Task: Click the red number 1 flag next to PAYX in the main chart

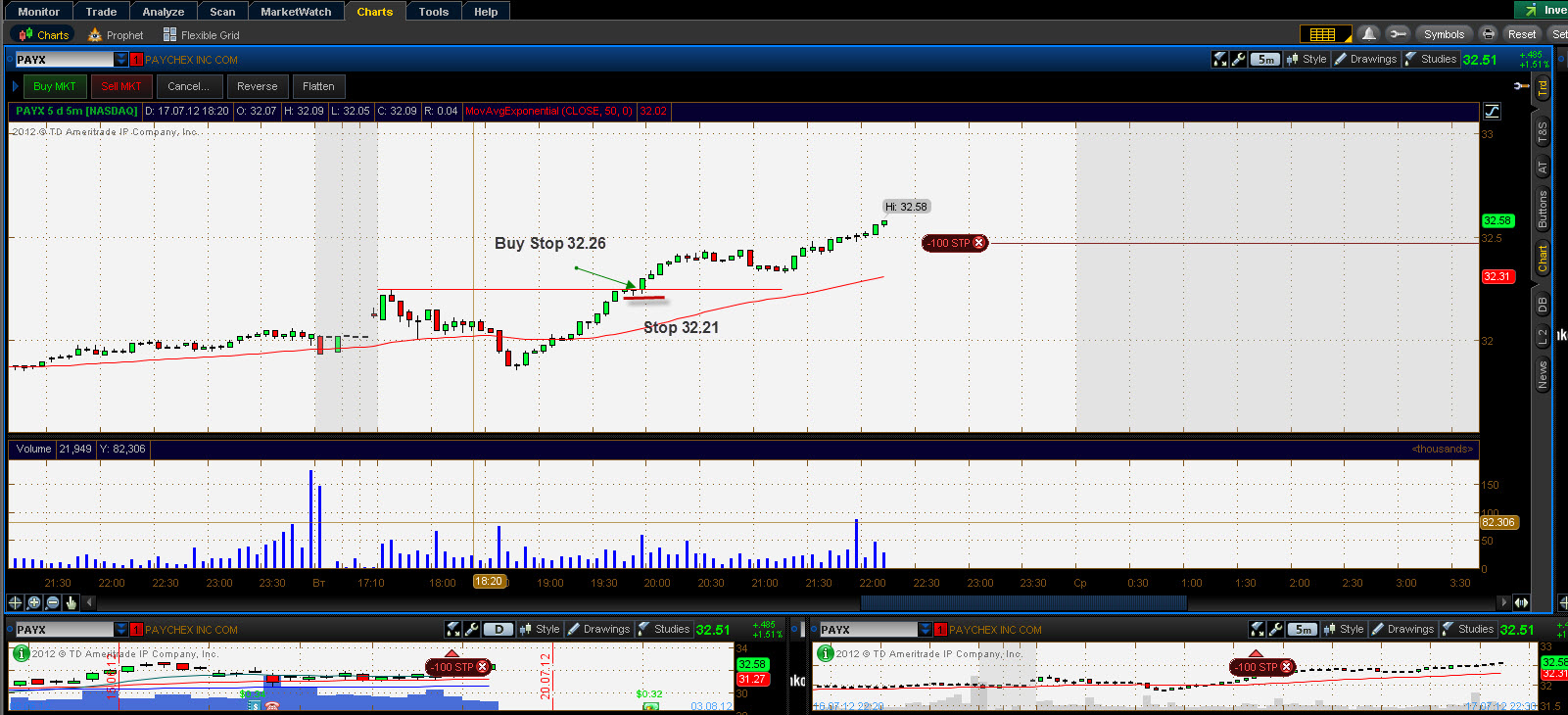Action: (x=136, y=60)
